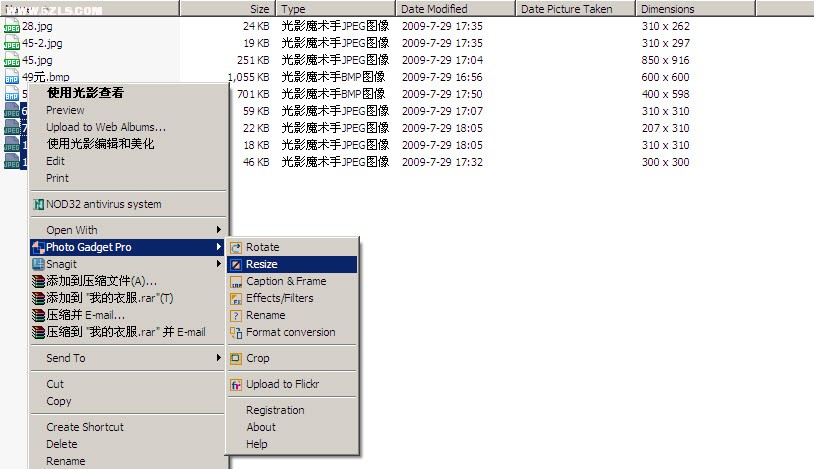
Task: Open Registration in Photo Gadget submenu
Action: pos(275,410)
